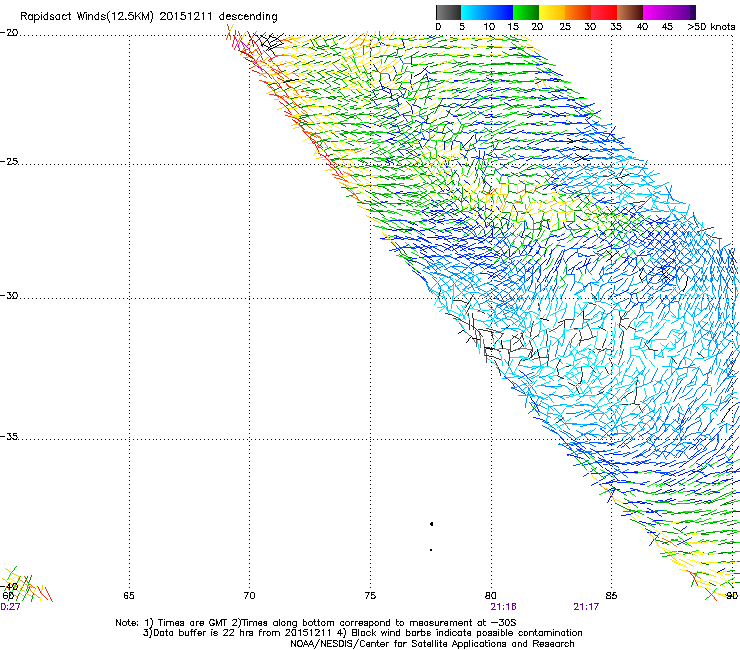Click the 'Note: 1) Times are GMT' line
The image size is (740, 650).
pos(315,623)
